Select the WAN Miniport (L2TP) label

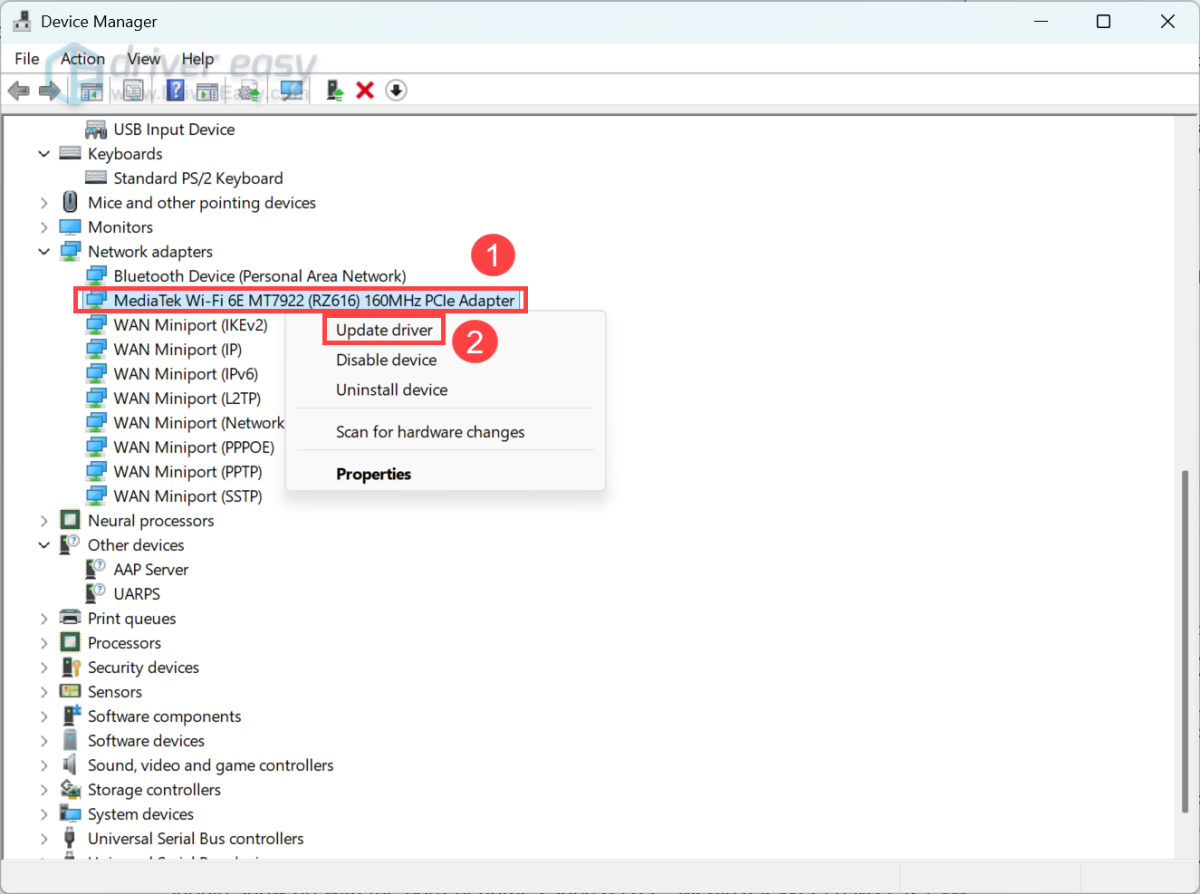187,398
